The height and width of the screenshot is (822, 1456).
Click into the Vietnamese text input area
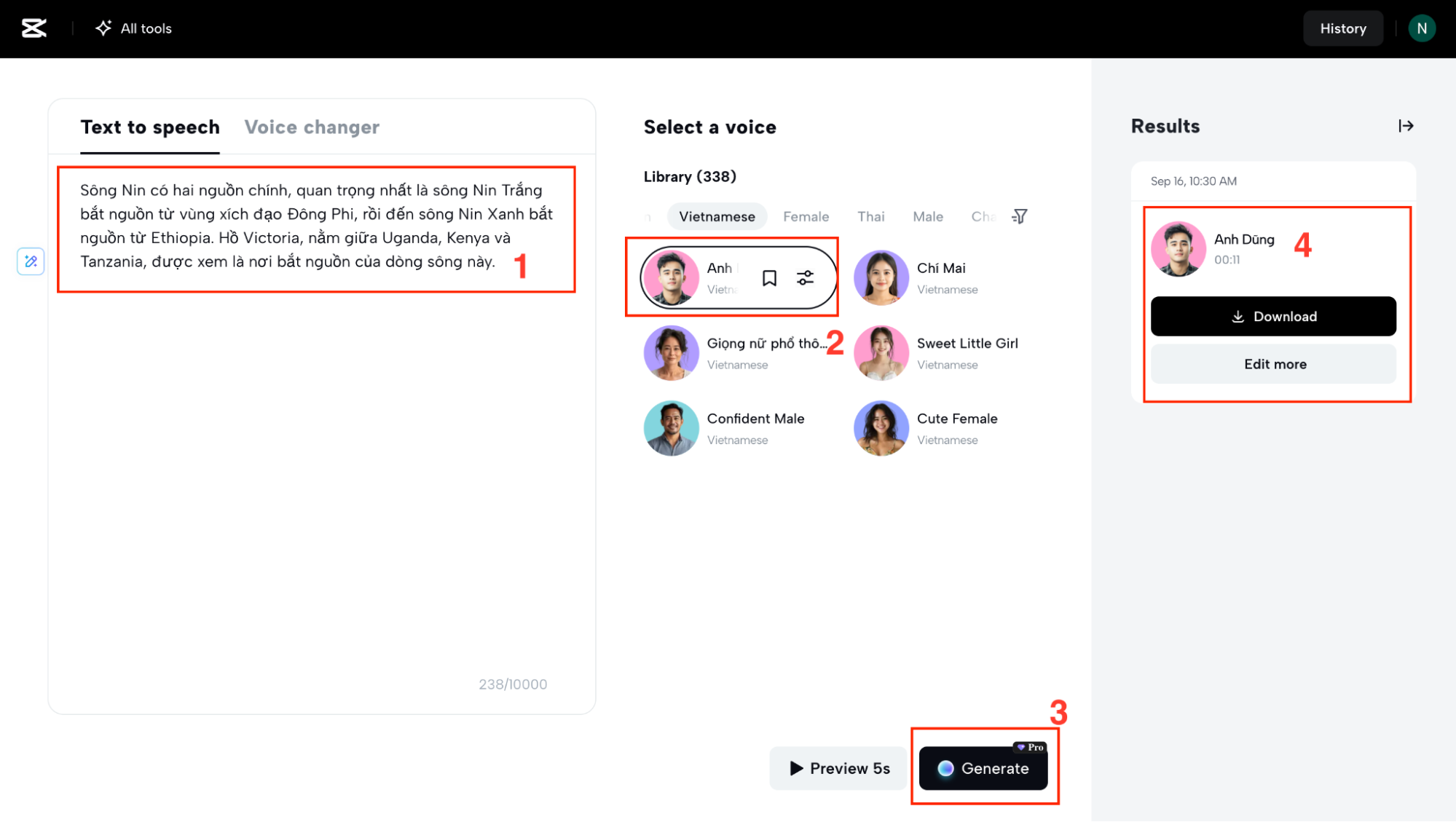click(316, 226)
